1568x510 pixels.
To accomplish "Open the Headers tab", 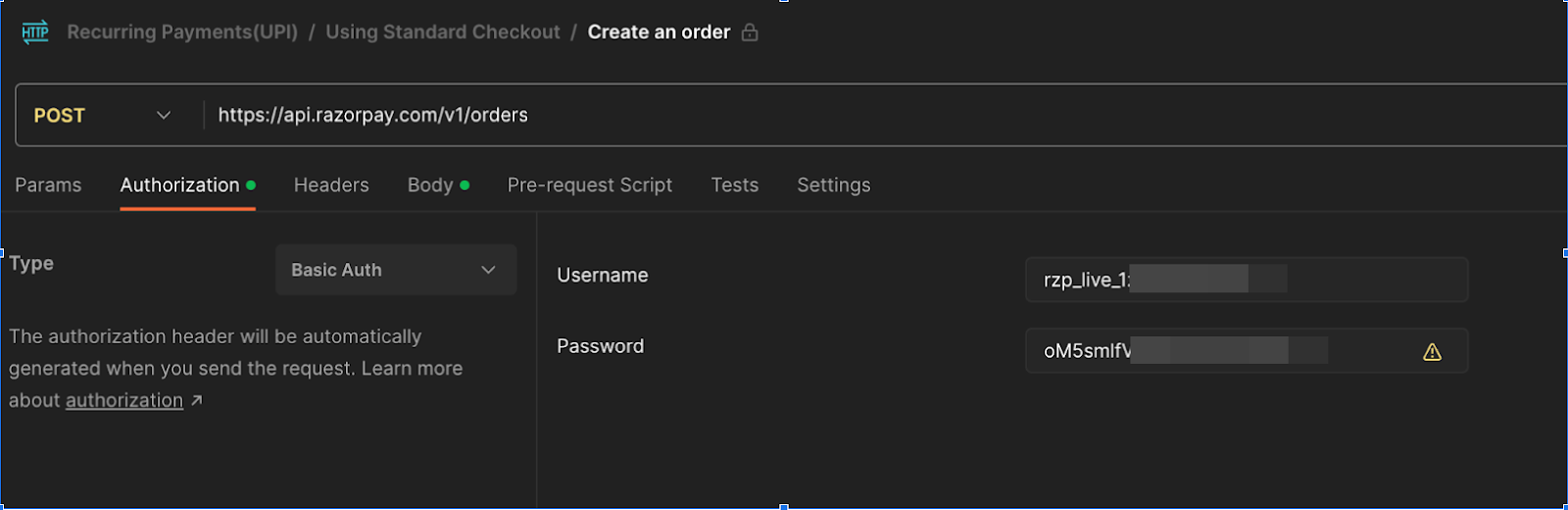I will pyautogui.click(x=331, y=185).
